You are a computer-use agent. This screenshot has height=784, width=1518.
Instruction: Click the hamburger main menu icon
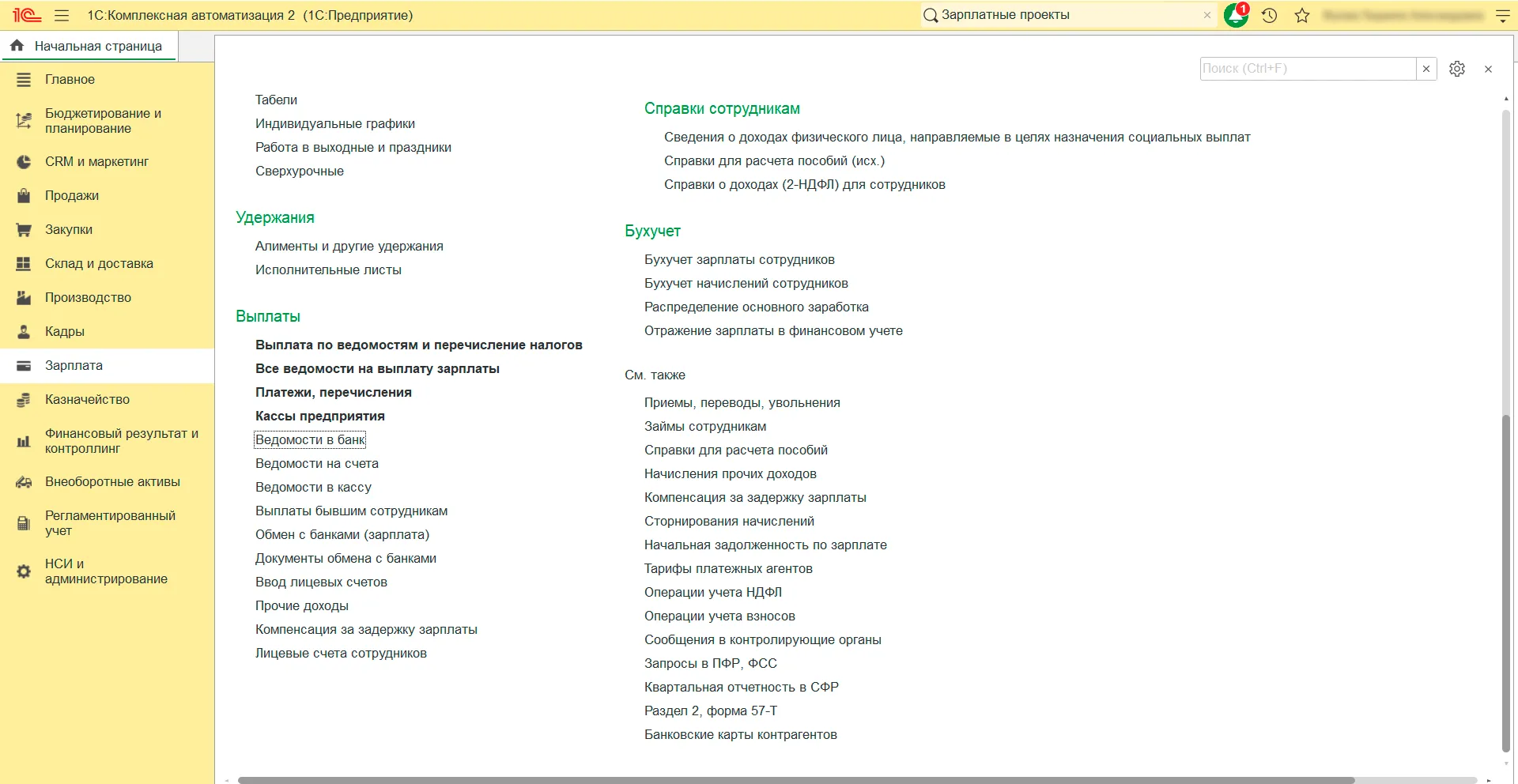click(x=62, y=16)
